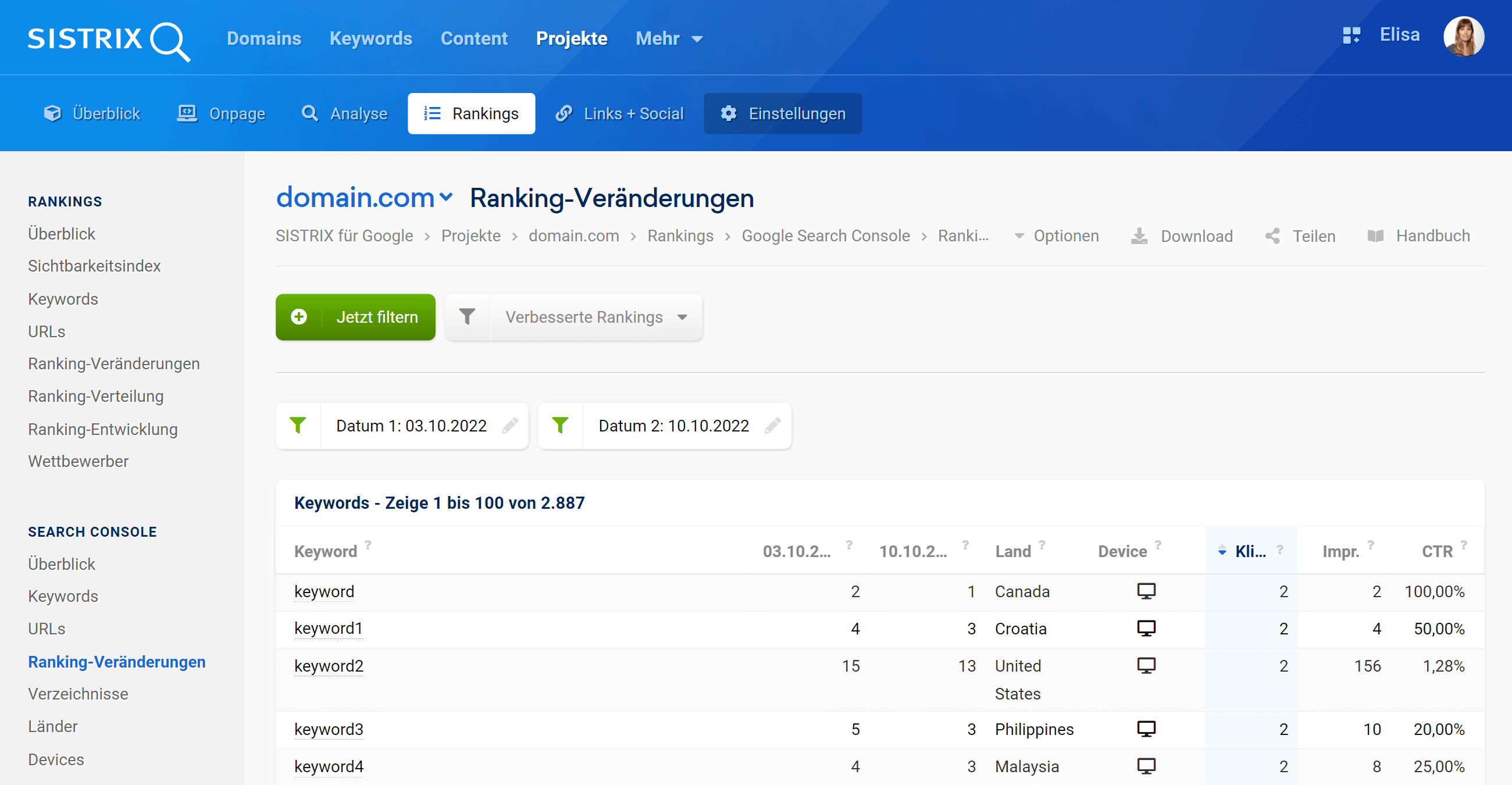The height and width of the screenshot is (785, 1512).
Task: Switch to the Links + Social tab
Action: [620, 114]
